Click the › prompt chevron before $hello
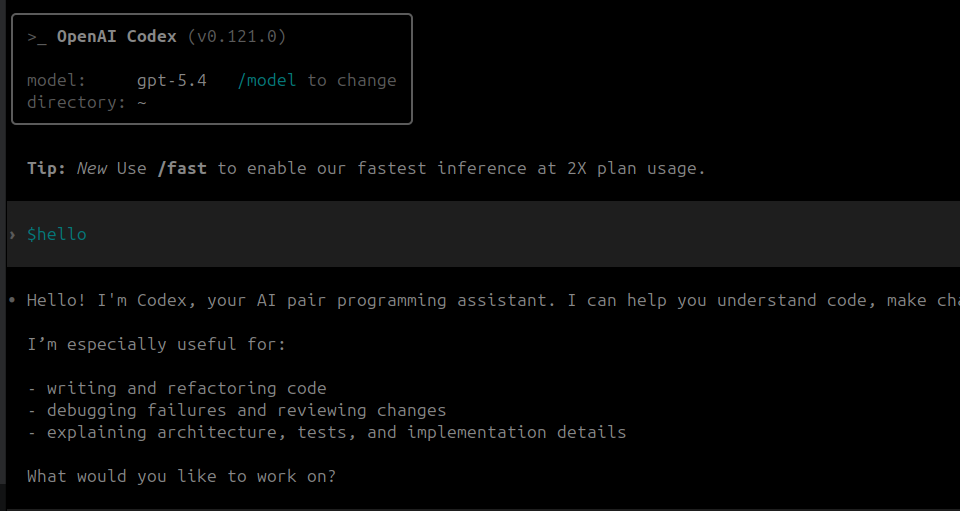The height and width of the screenshot is (511, 960). pos(12,235)
